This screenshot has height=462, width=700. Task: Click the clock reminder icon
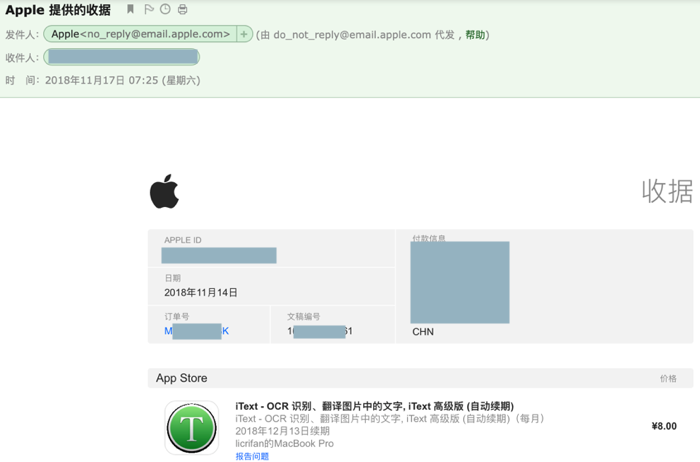coord(165,9)
